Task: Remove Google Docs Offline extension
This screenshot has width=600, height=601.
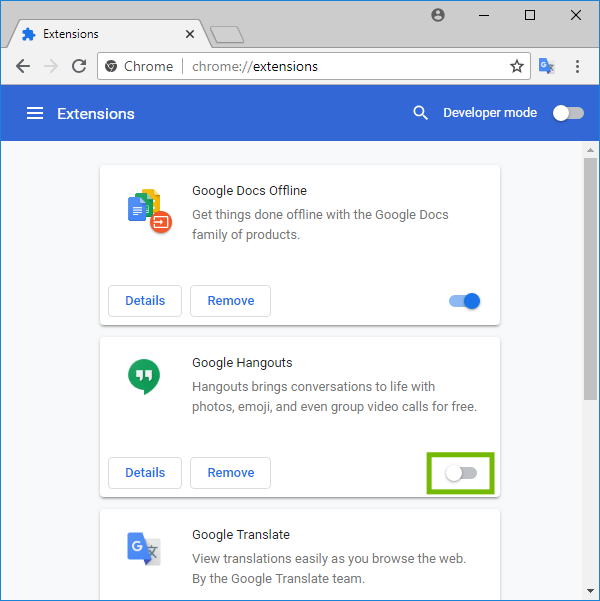Action: coord(230,301)
